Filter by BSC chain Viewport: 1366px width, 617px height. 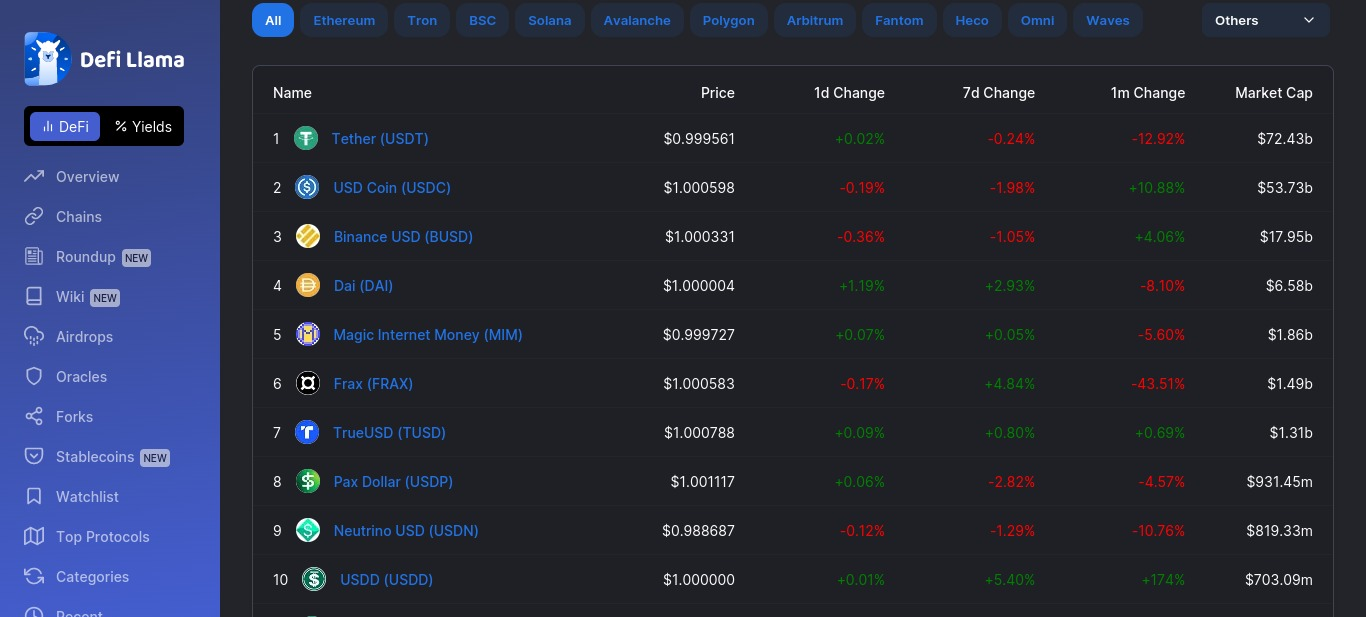[x=482, y=20]
